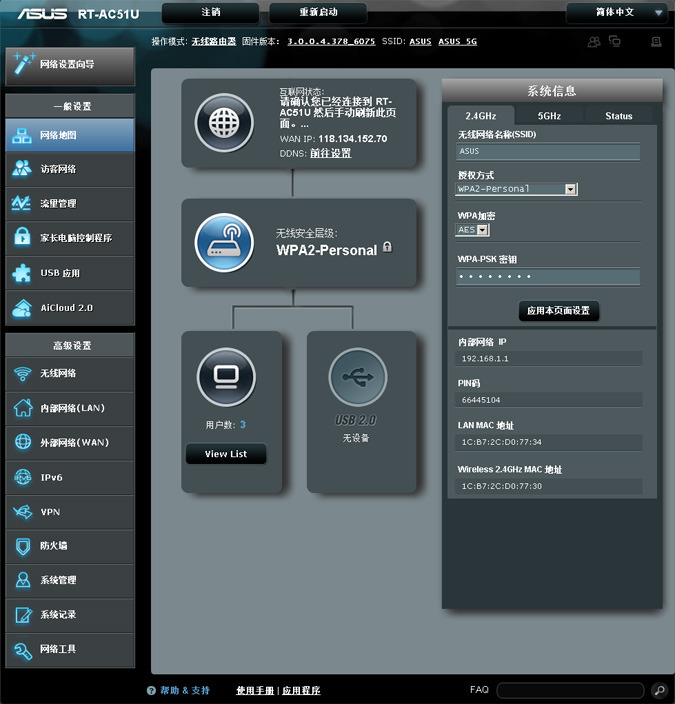Click the Internet status globe icon
Image resolution: width=675 pixels, height=704 pixels.
(x=224, y=123)
